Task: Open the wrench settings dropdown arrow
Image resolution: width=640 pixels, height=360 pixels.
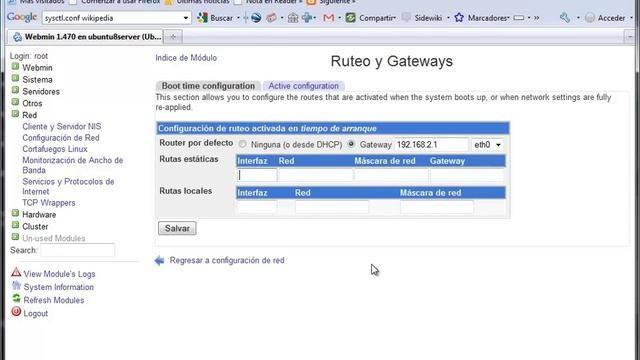Action: tap(578, 18)
